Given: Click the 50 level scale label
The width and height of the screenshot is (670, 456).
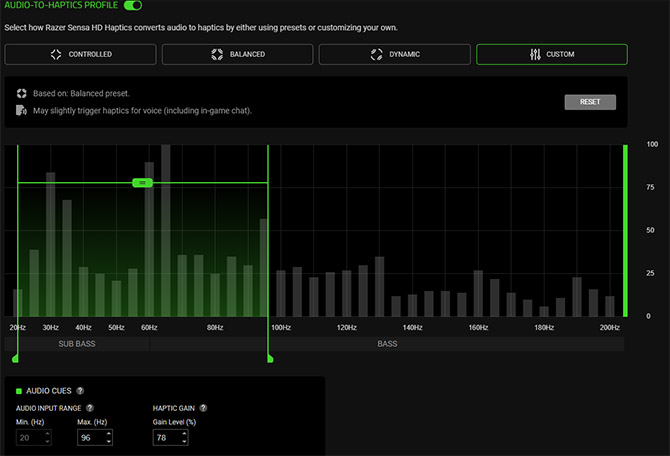Looking at the screenshot, I should click(x=650, y=230).
